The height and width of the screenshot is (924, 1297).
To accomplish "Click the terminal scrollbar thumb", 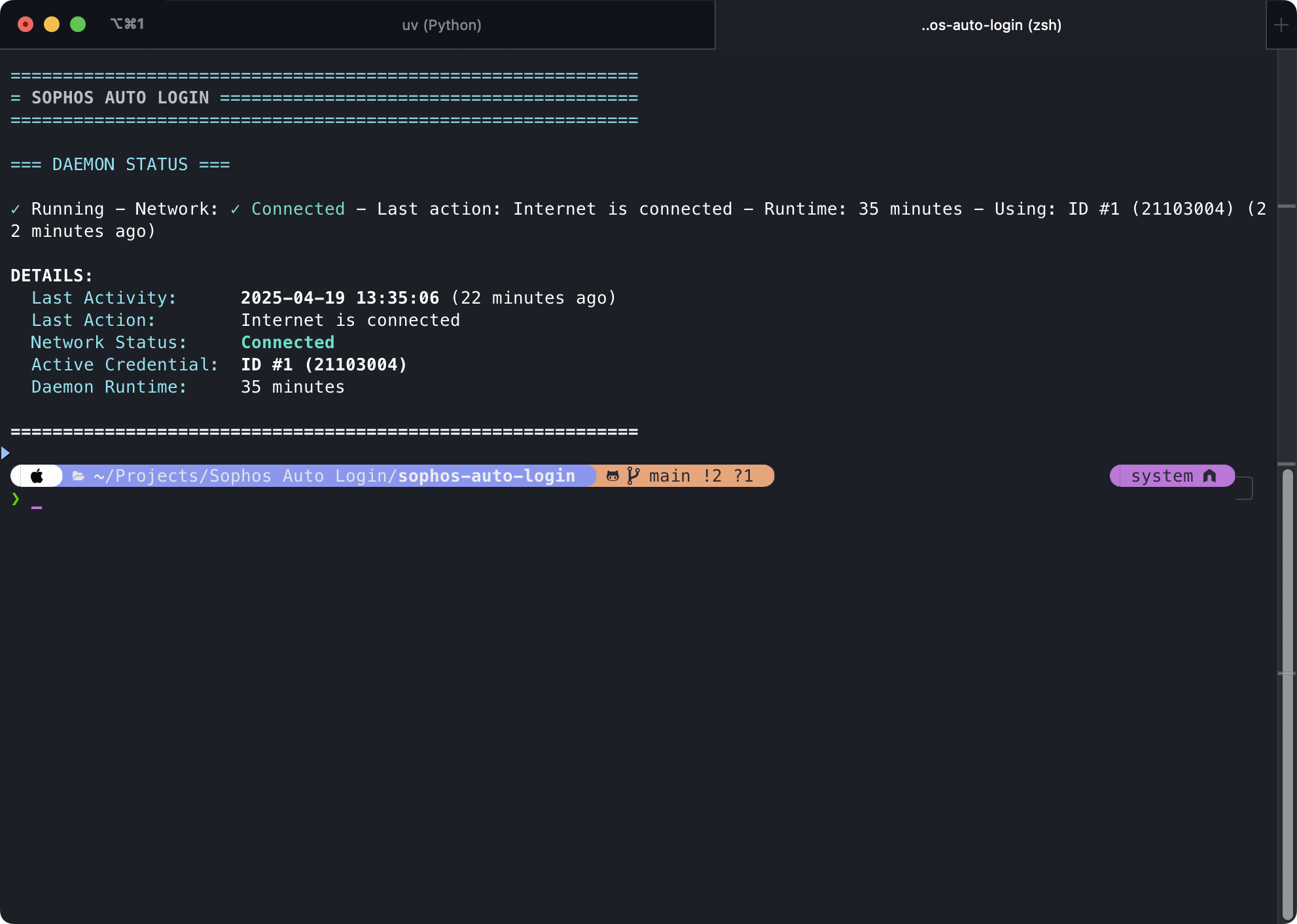I will (x=1288, y=694).
